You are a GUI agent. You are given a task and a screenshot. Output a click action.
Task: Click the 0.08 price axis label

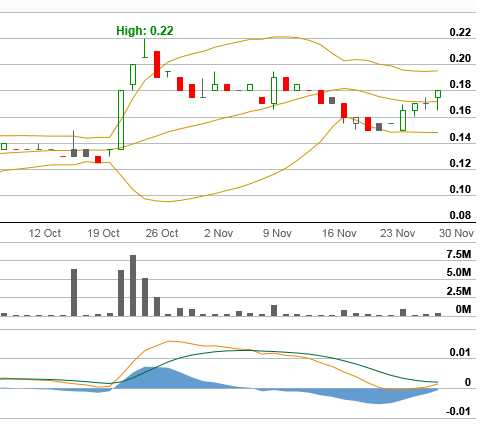(460, 215)
